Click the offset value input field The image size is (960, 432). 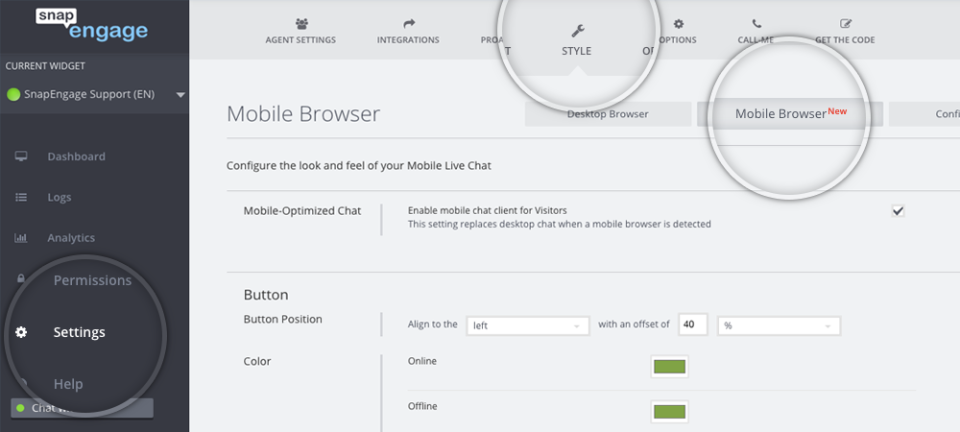(x=693, y=325)
